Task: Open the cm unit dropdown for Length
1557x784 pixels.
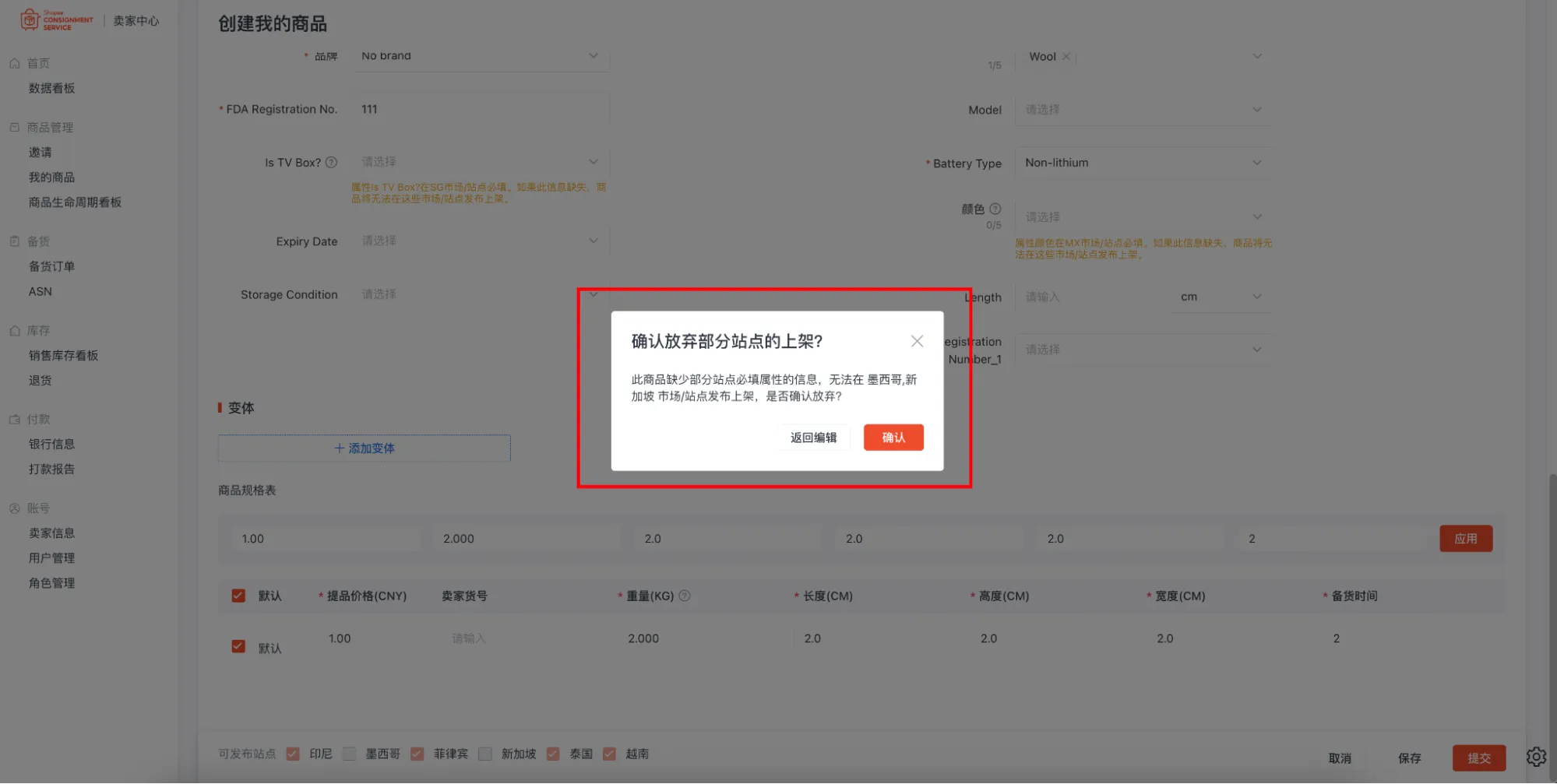Action: (x=1220, y=297)
